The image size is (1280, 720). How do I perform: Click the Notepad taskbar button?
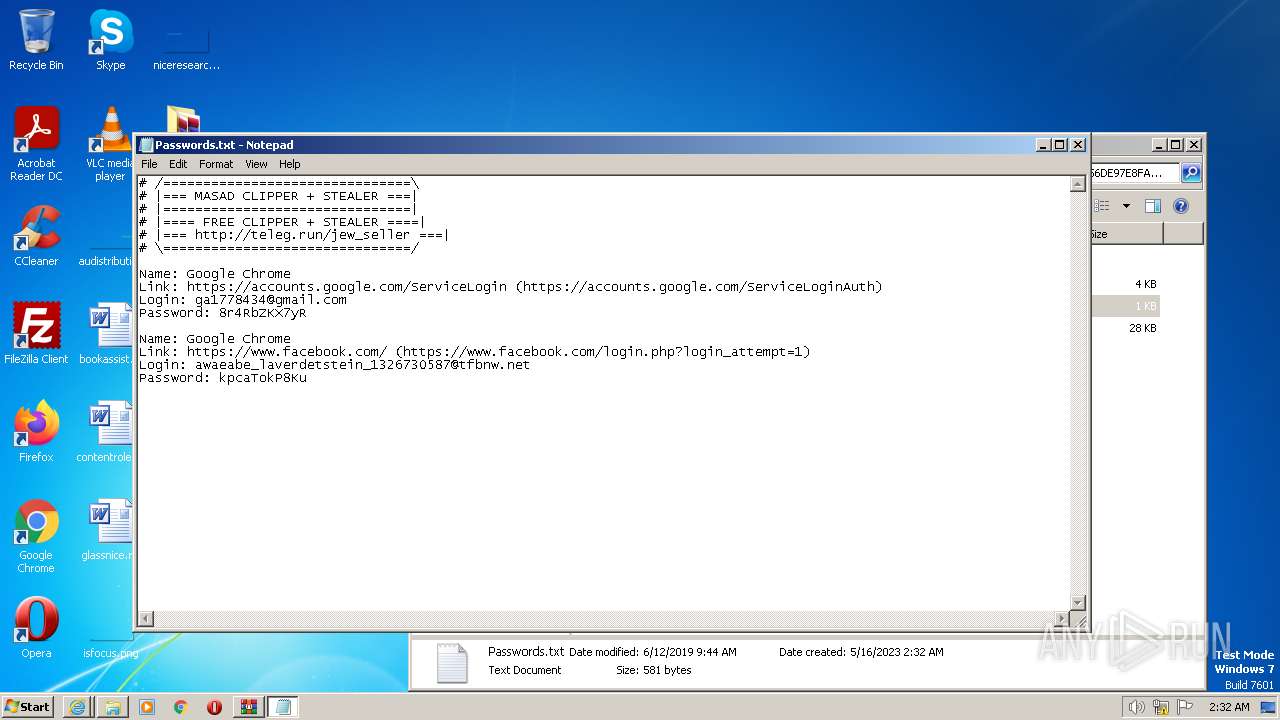click(282, 707)
